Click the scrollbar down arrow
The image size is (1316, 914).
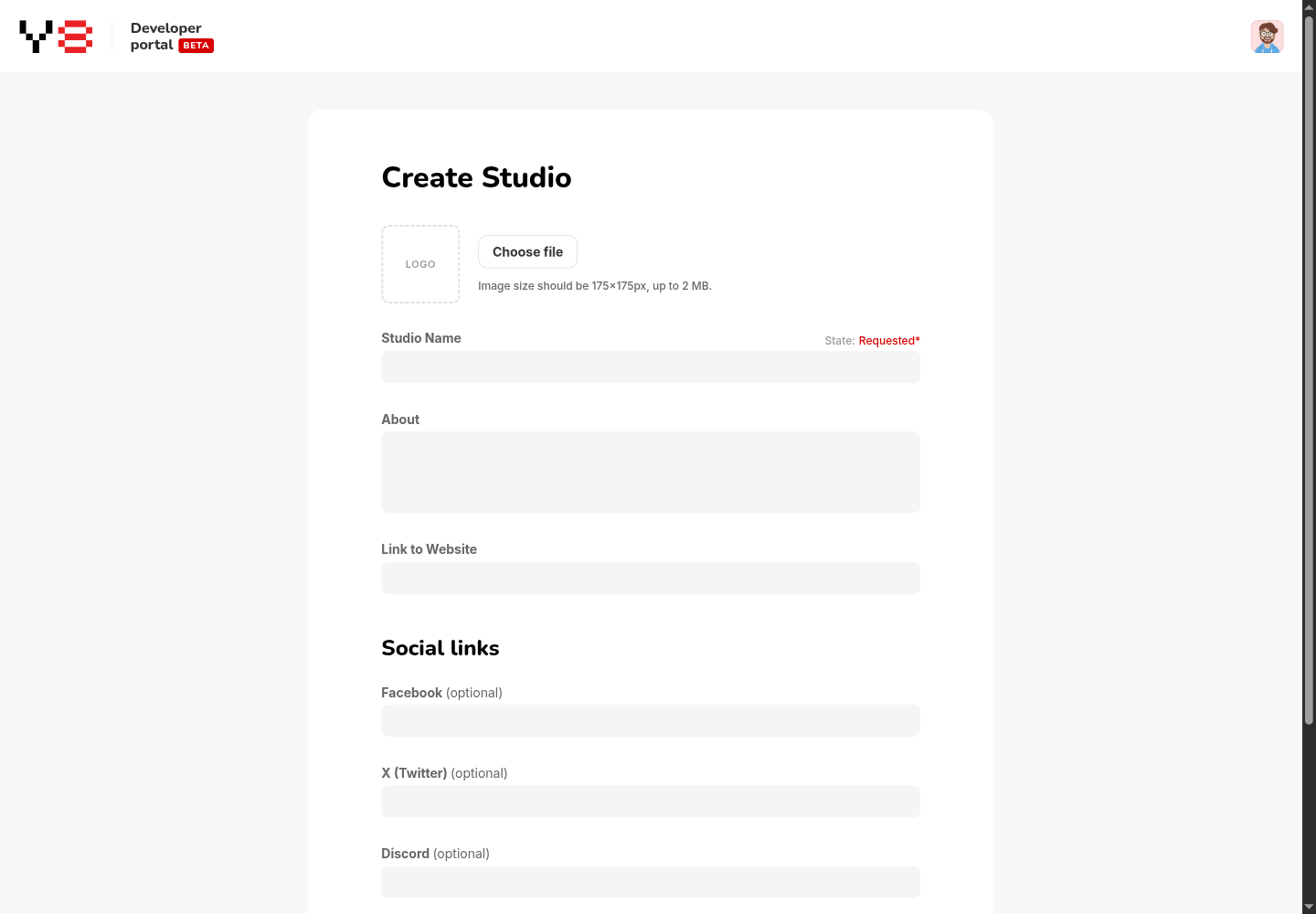coord(1309,907)
